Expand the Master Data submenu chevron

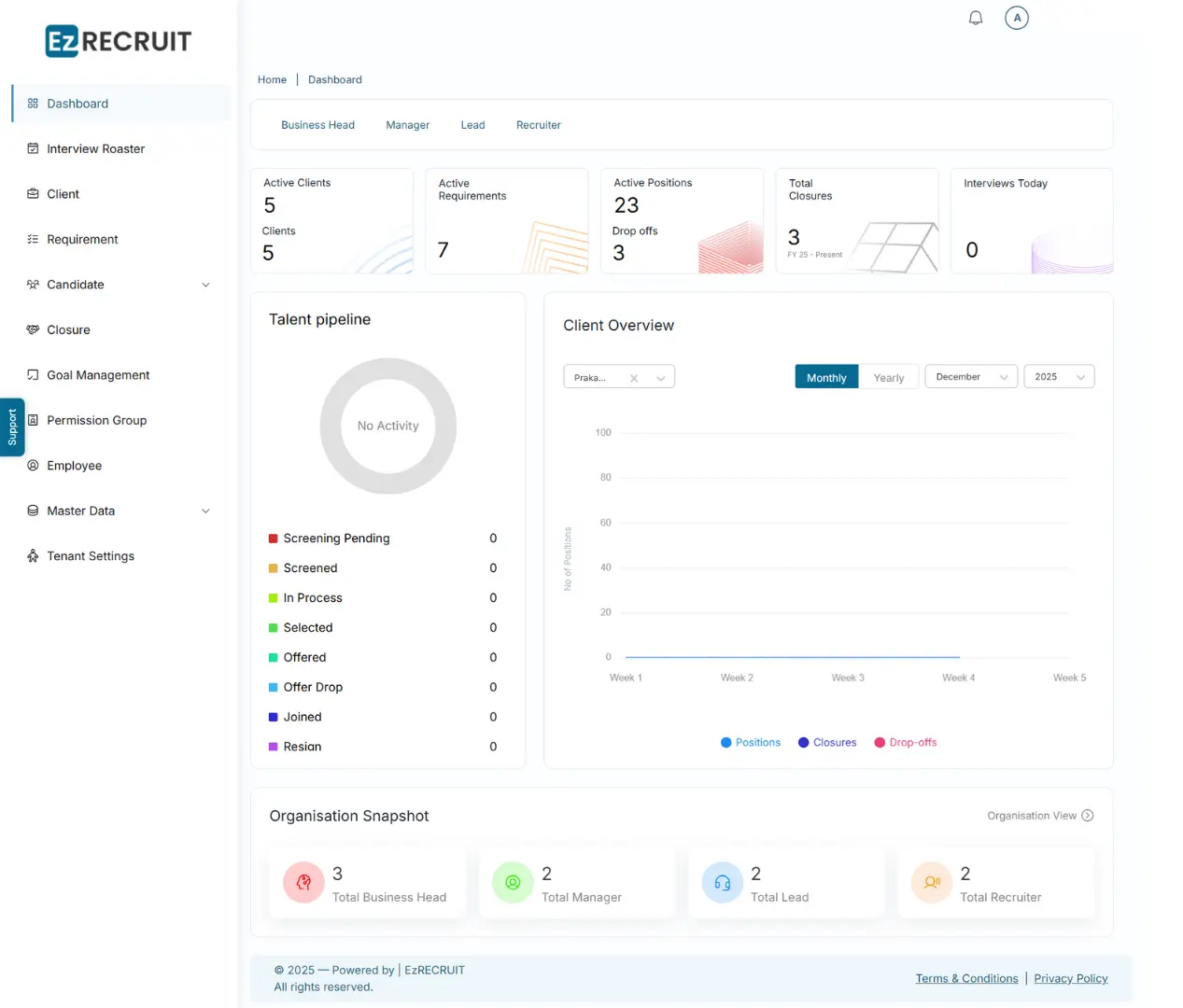pyautogui.click(x=206, y=511)
